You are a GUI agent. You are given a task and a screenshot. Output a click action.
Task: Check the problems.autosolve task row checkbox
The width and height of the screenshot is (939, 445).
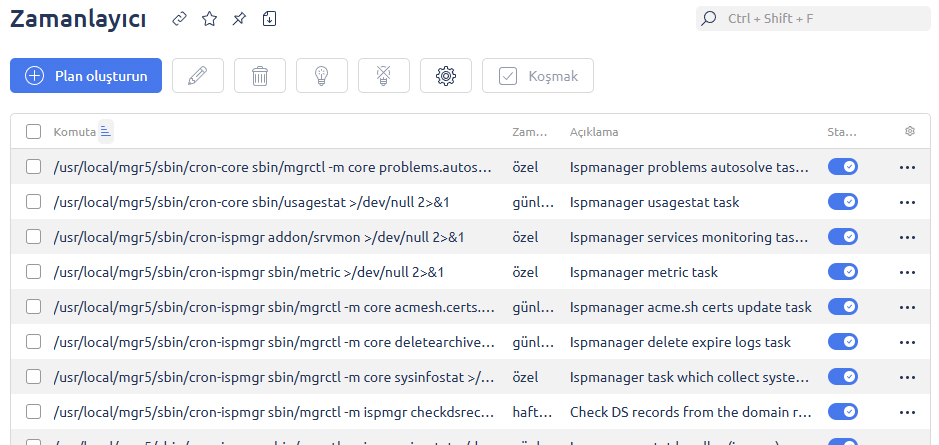click(x=34, y=167)
